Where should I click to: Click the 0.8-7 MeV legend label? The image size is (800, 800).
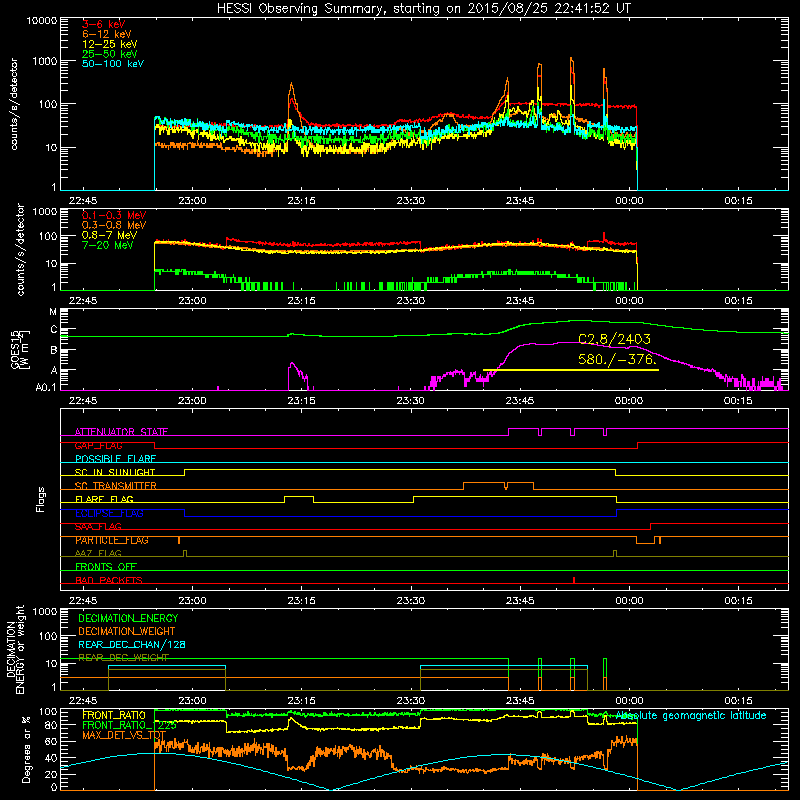click(x=109, y=235)
